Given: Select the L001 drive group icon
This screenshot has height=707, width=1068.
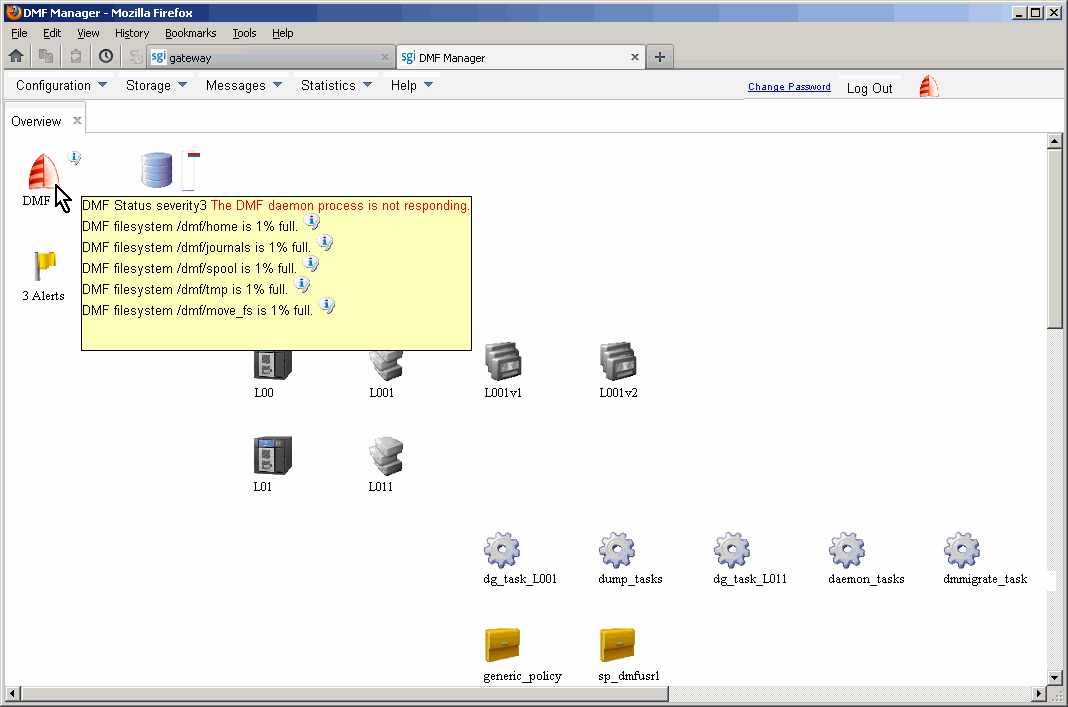Looking at the screenshot, I should pyautogui.click(x=386, y=365).
